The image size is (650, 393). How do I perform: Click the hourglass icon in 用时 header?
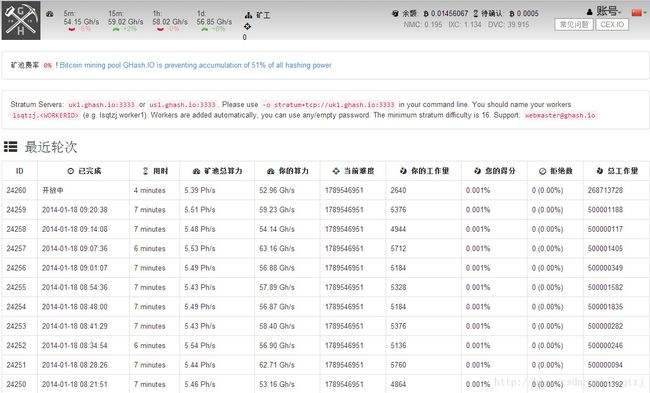tap(145, 171)
